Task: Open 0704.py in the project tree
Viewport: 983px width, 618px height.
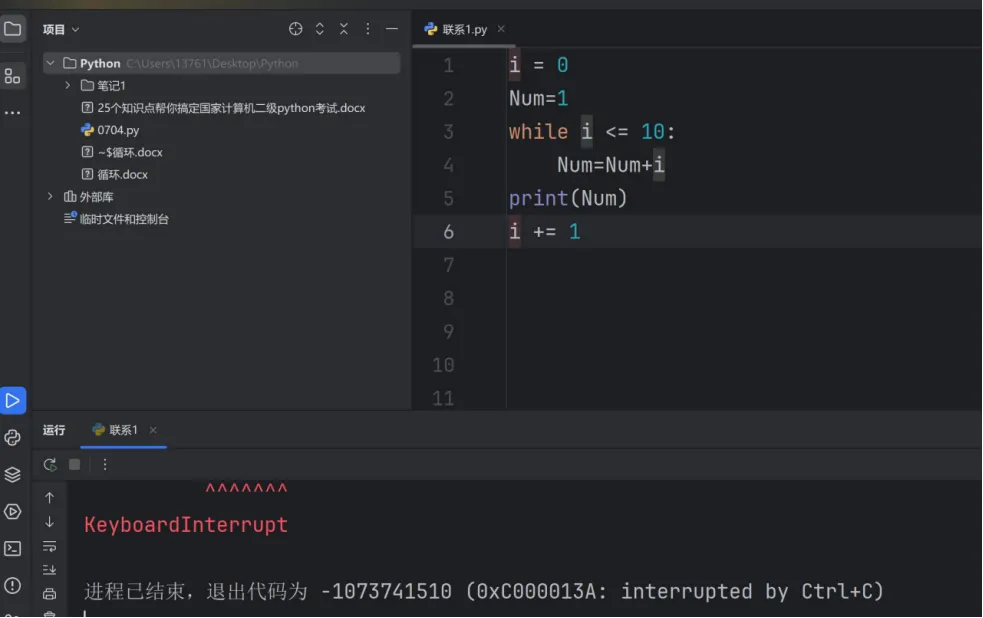Action: coord(110,130)
